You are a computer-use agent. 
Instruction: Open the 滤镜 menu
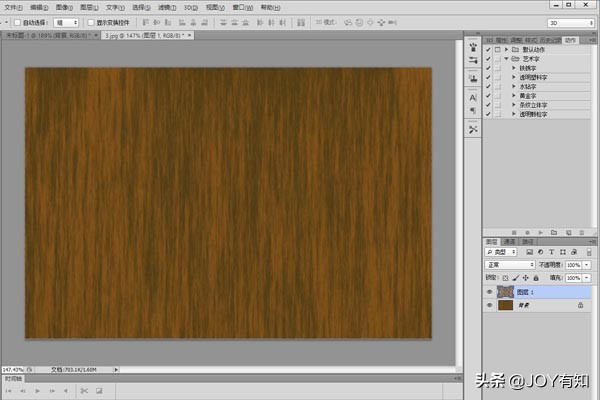tap(166, 6)
